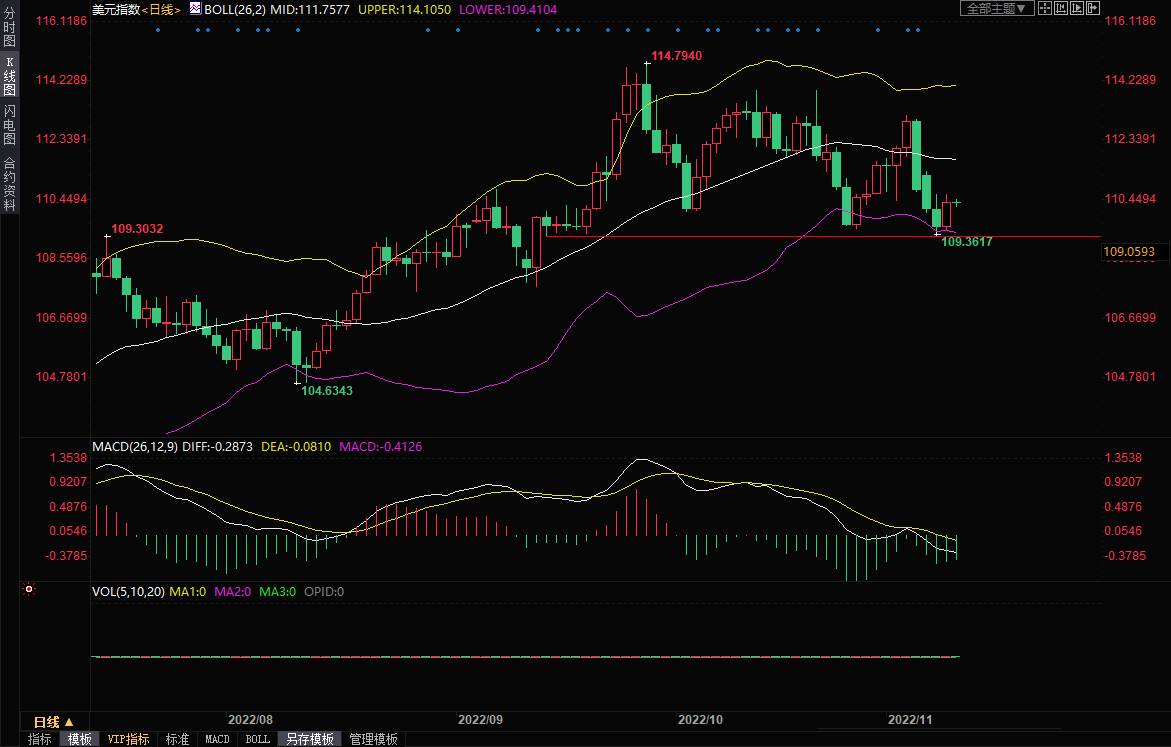Screen dimensions: 1171x747
Task: Click 管理模板 button
Action: click(x=373, y=739)
